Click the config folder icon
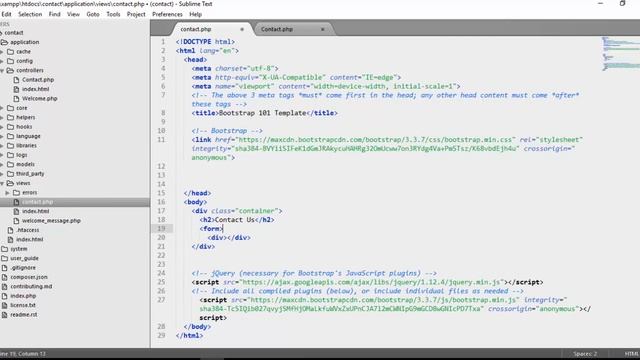Viewport: 640px width, 360px height. [11, 61]
